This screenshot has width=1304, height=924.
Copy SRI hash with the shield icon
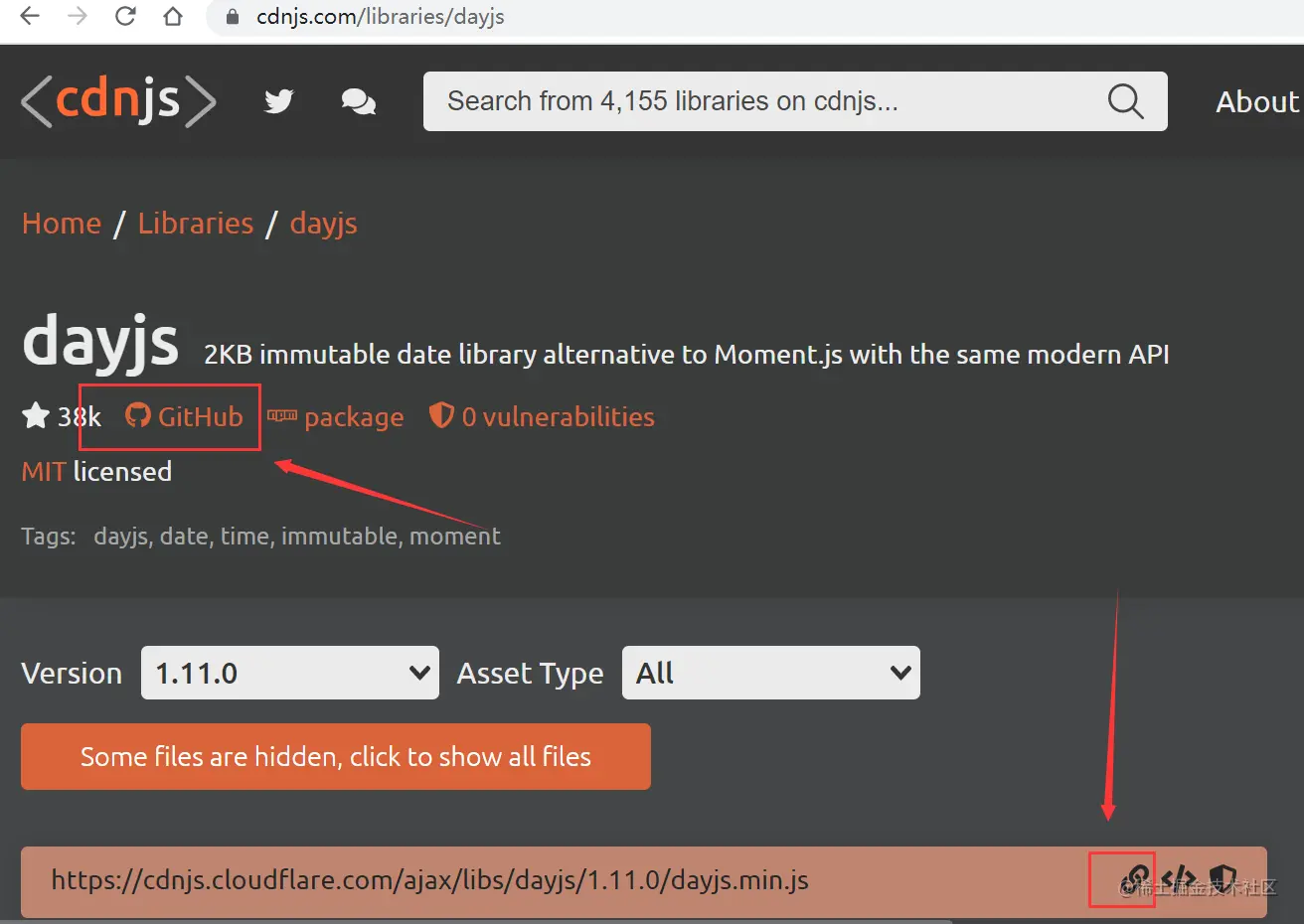(1222, 879)
